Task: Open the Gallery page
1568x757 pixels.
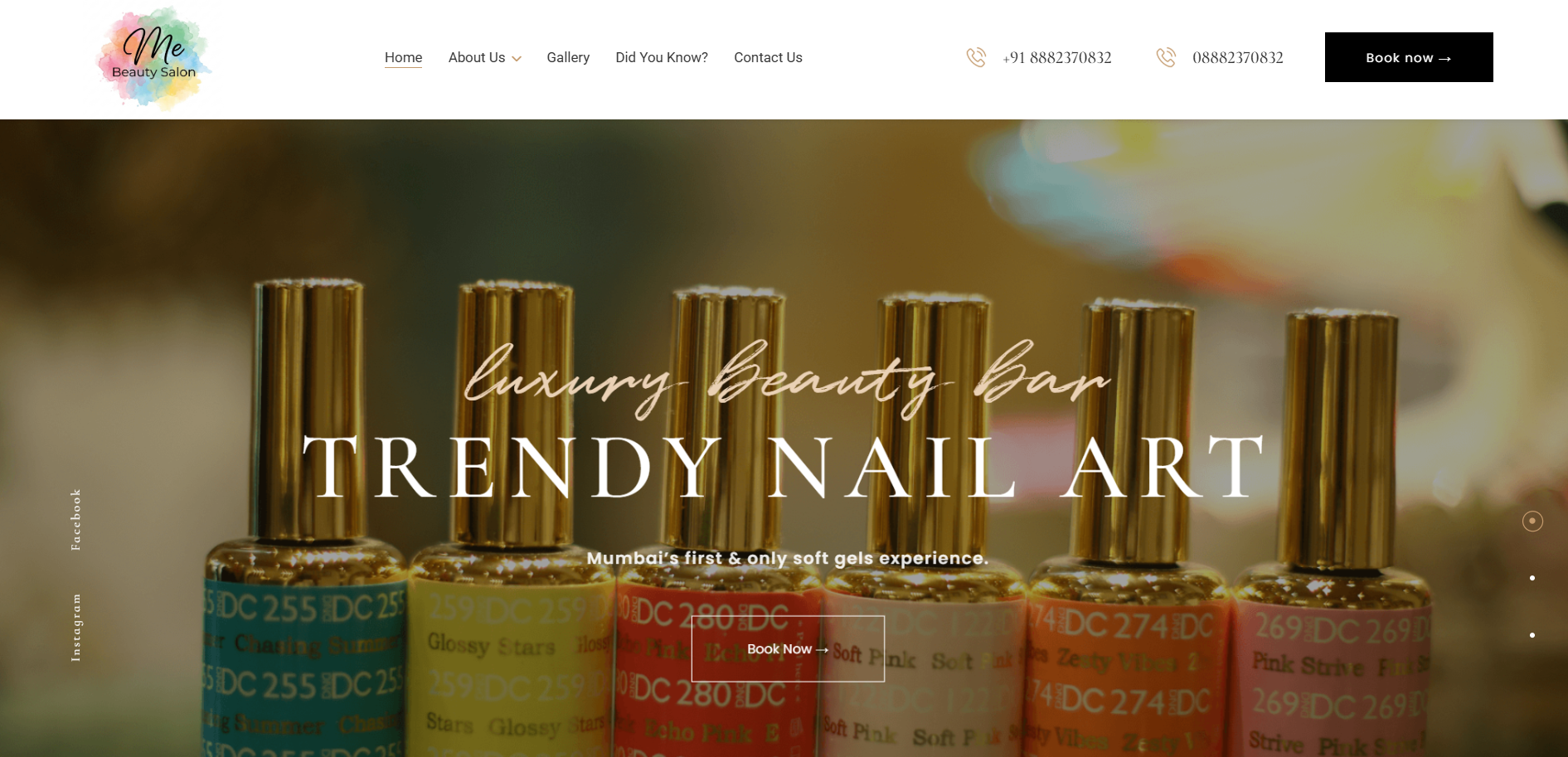Action: (x=568, y=57)
